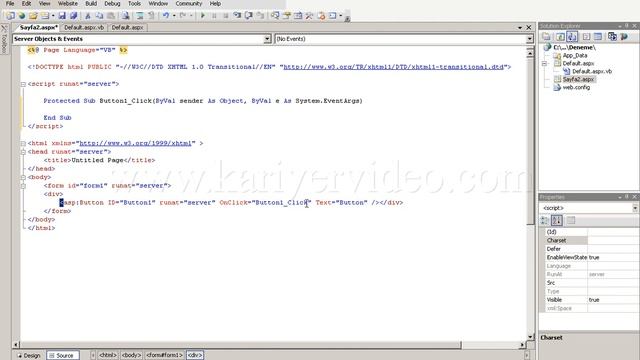Viewport: 640px width, 360px height.
Task: Click the editor horizontal scrollbar
Action: pyautogui.click(x=268, y=345)
